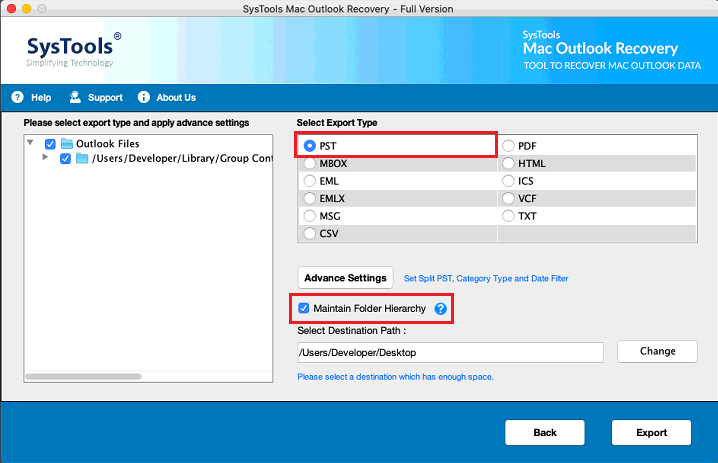Click the Support person icon
This screenshot has width=718, height=463.
75,97
